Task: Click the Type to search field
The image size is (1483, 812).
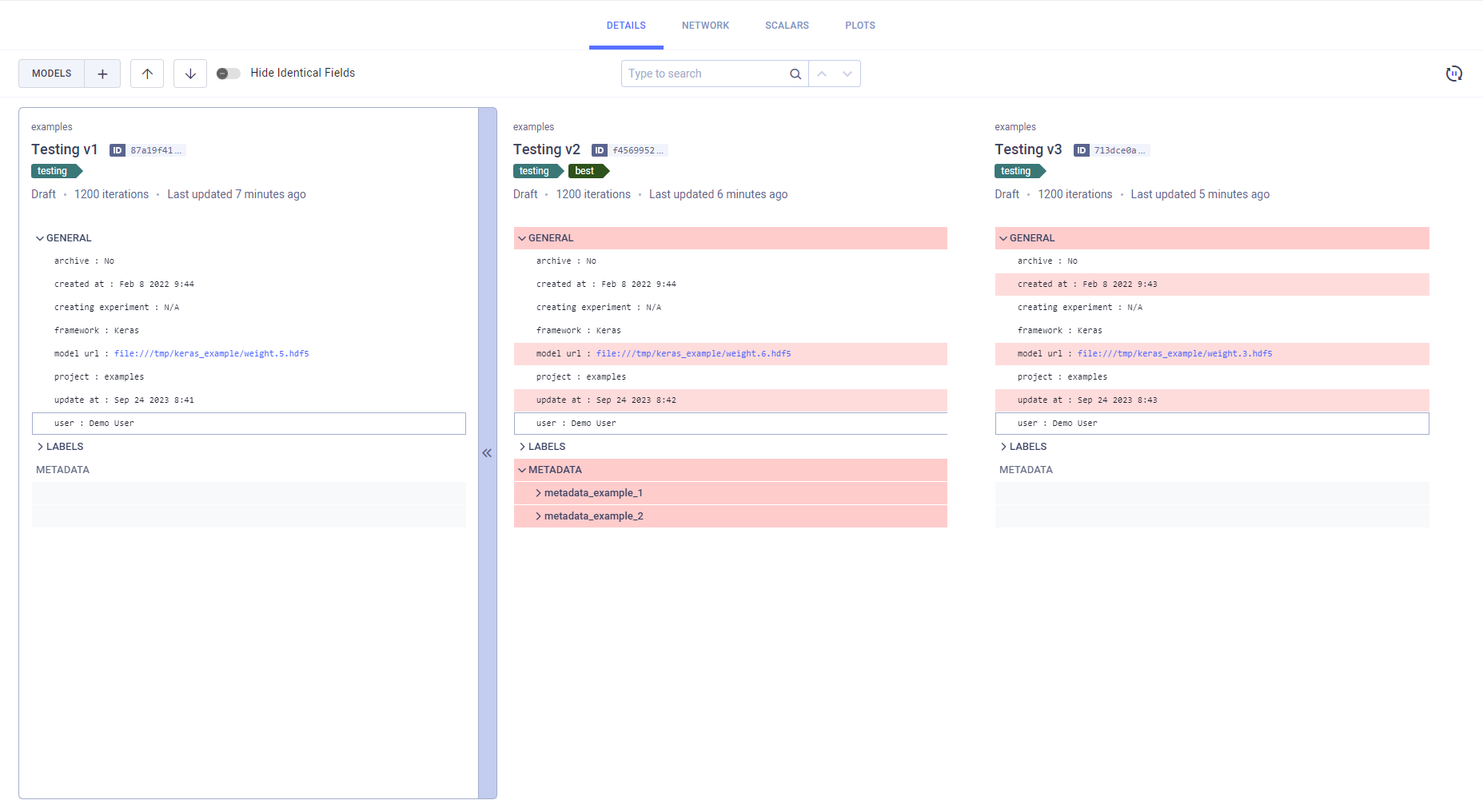Action: (704, 74)
